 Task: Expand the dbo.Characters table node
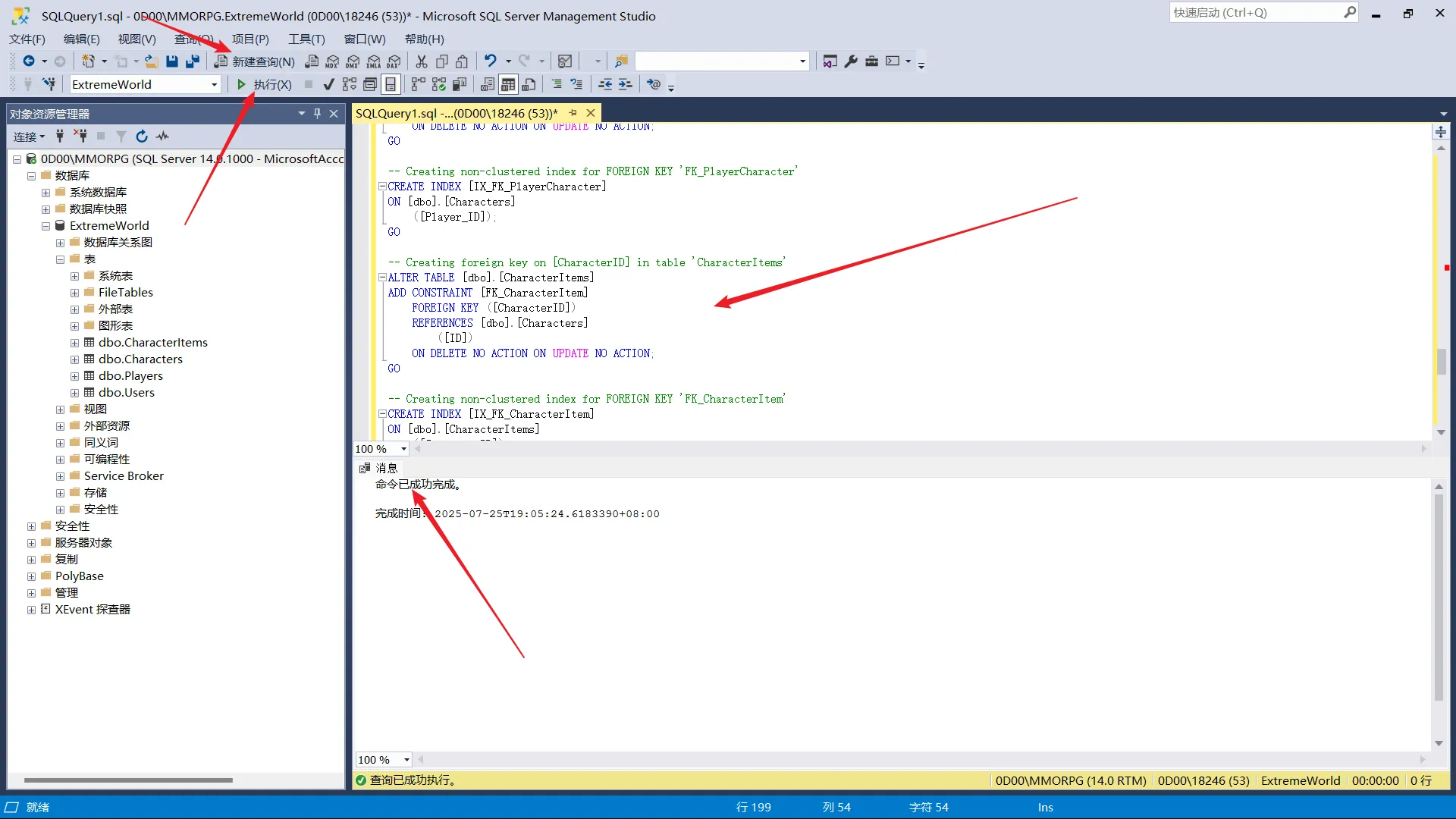tap(74, 359)
